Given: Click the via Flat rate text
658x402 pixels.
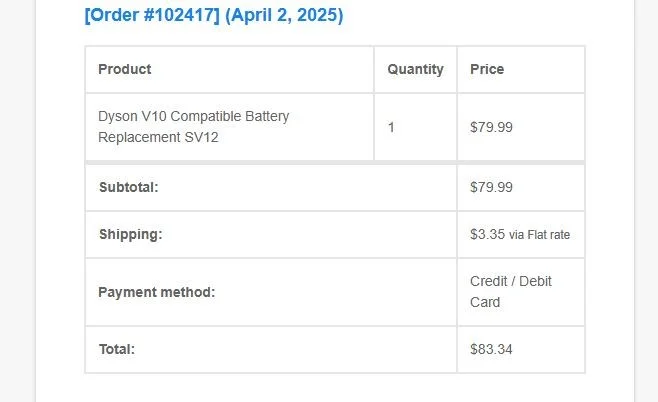Looking at the screenshot, I should [540, 235].
